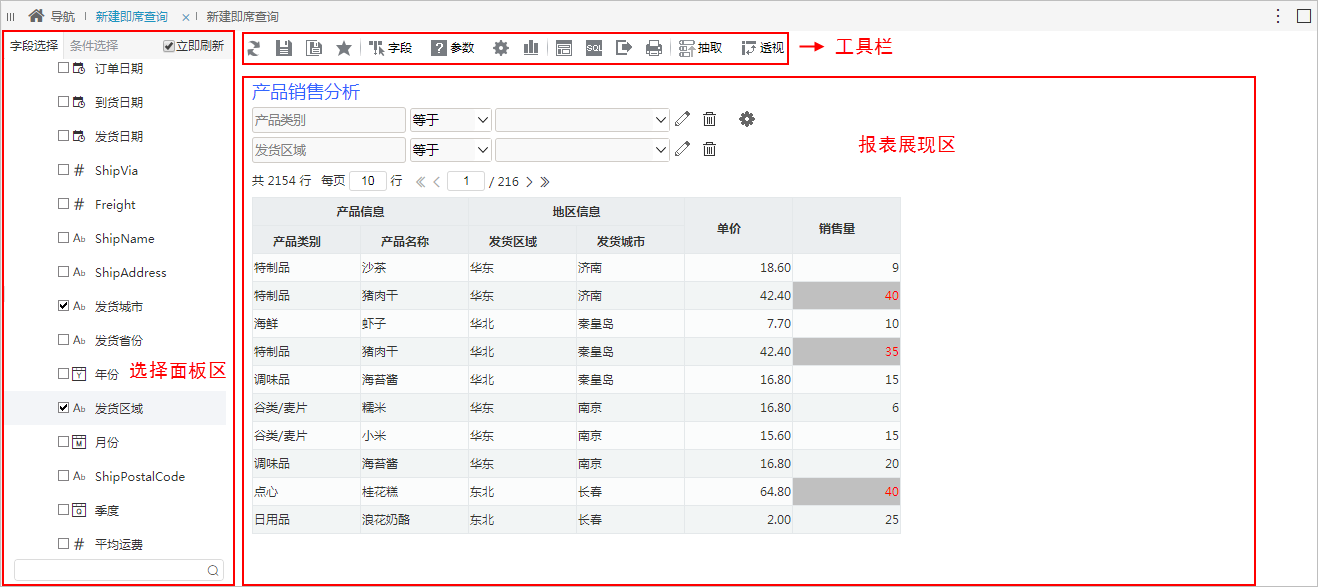The width and height of the screenshot is (1318, 587).
Task: Go to the first page of results
Action: coord(420,182)
